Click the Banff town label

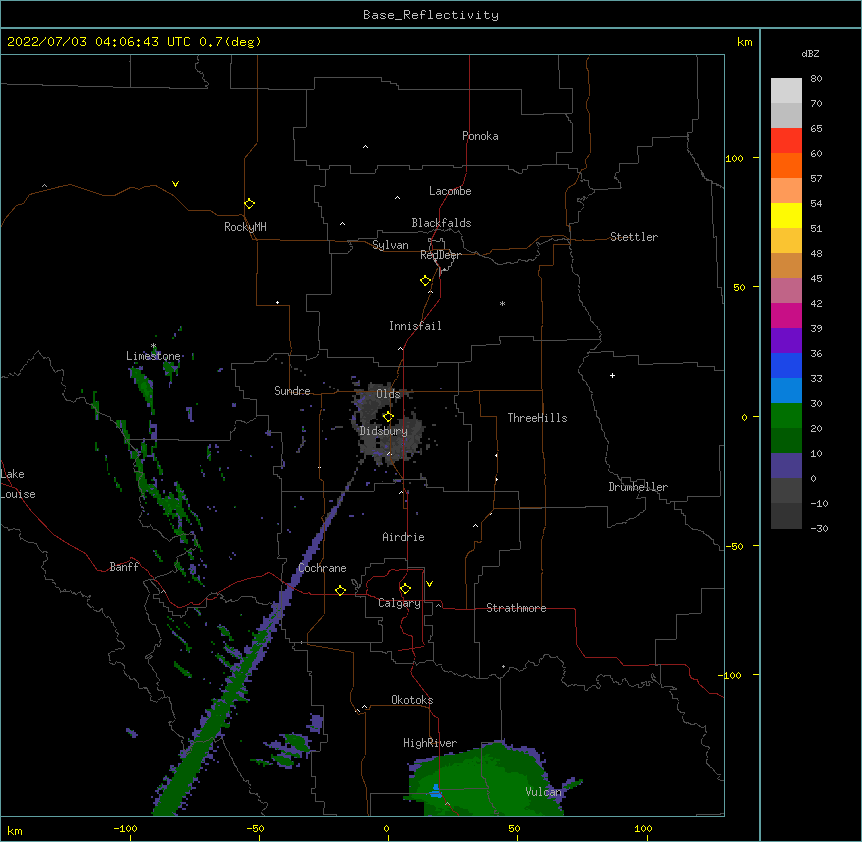pos(124,567)
